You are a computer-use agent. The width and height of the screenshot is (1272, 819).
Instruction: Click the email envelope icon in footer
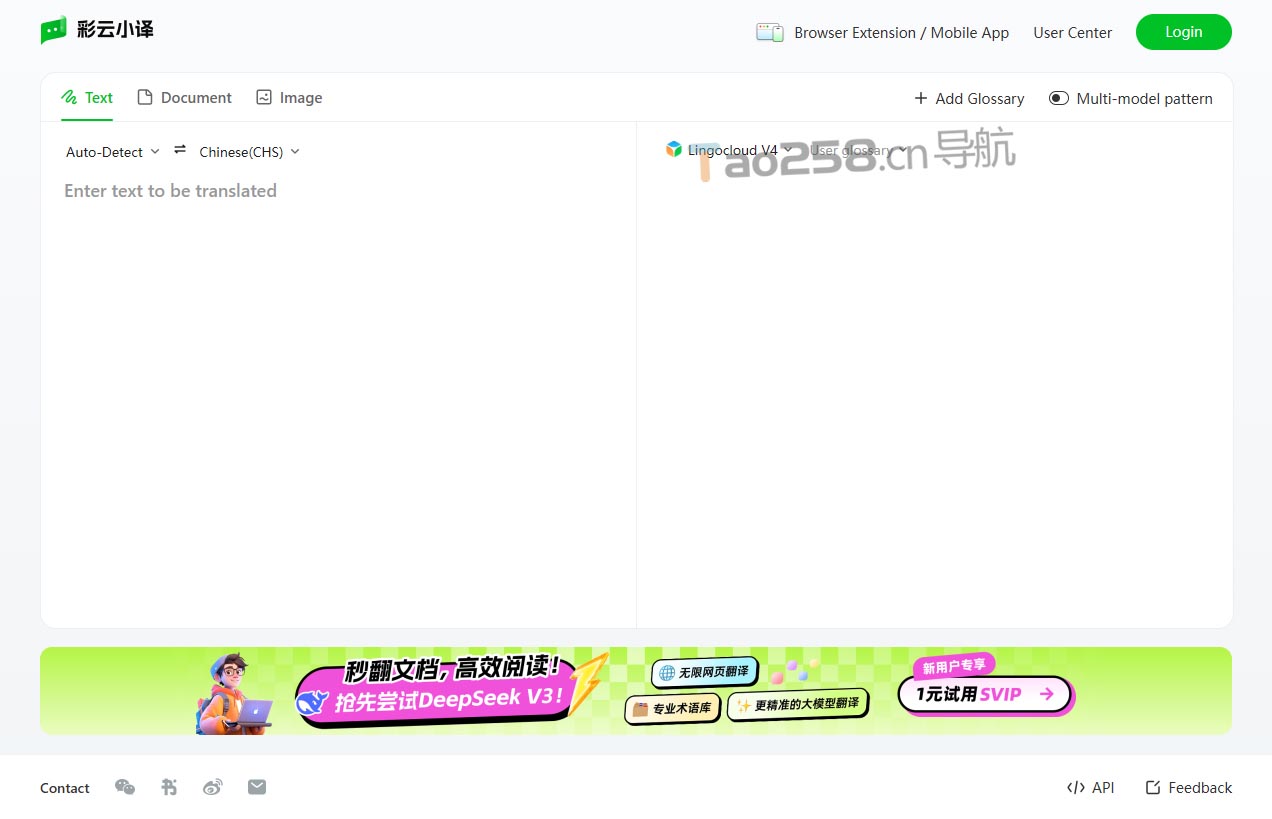click(x=257, y=787)
